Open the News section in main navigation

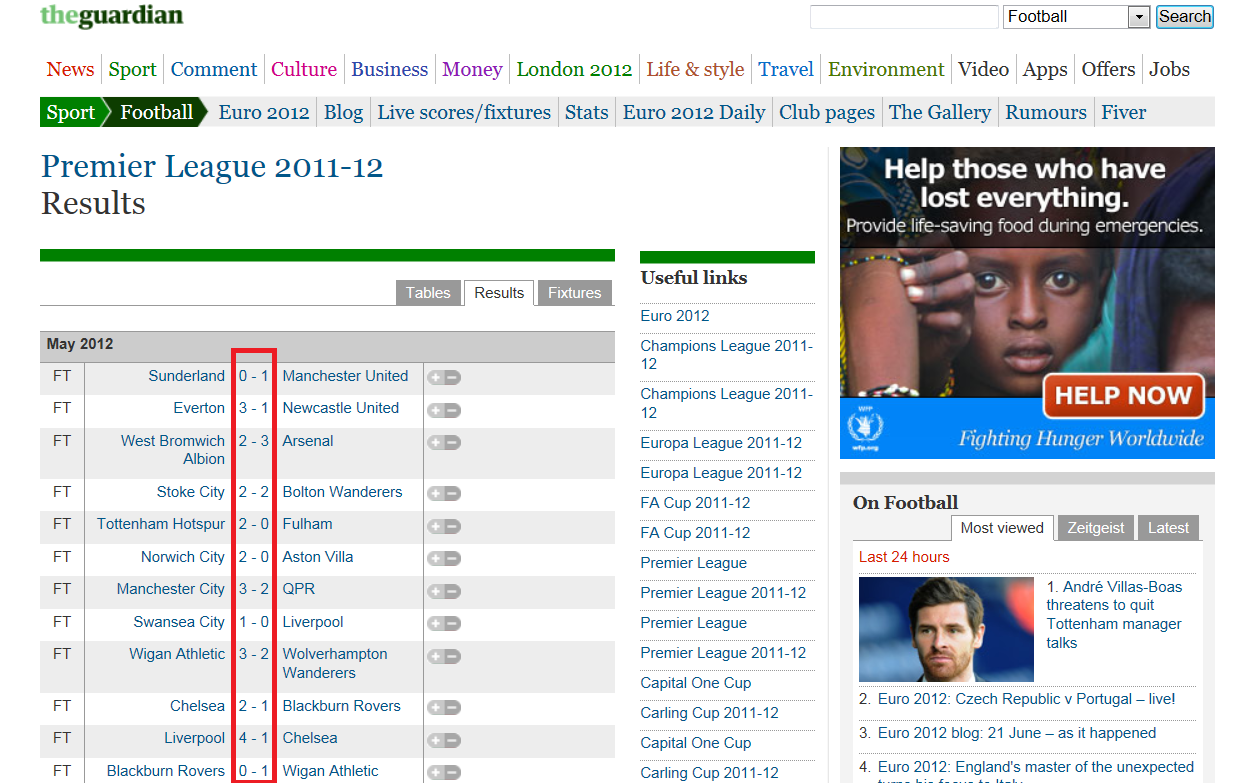pos(70,69)
